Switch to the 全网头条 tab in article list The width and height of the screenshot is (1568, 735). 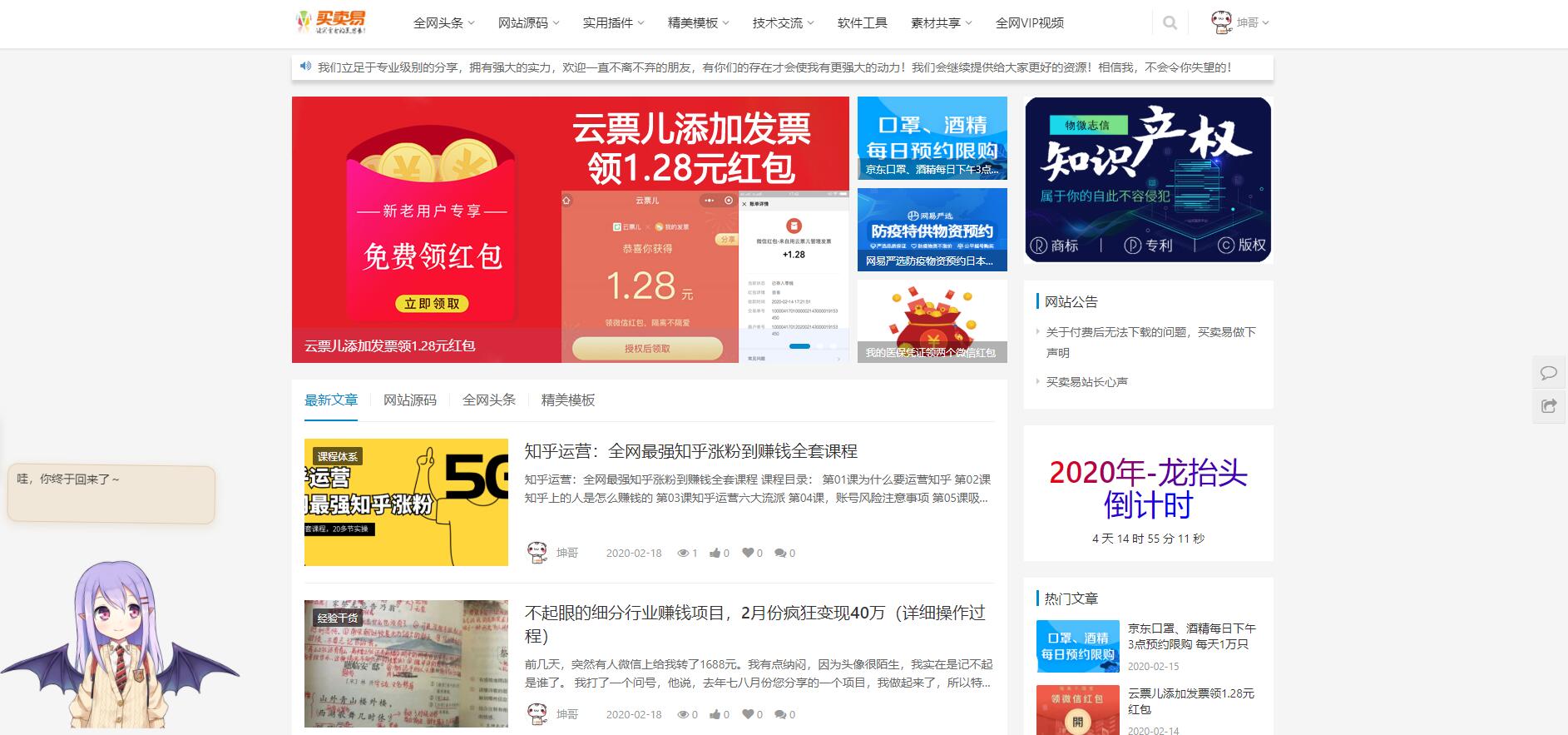[489, 400]
